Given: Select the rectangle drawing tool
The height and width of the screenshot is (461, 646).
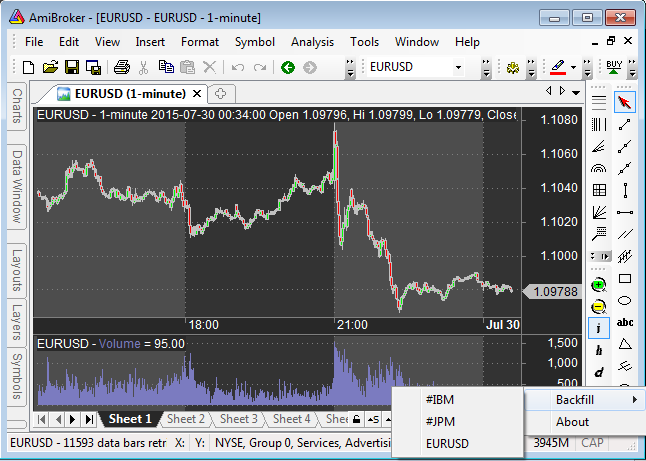Looking at the screenshot, I should coord(625,279).
